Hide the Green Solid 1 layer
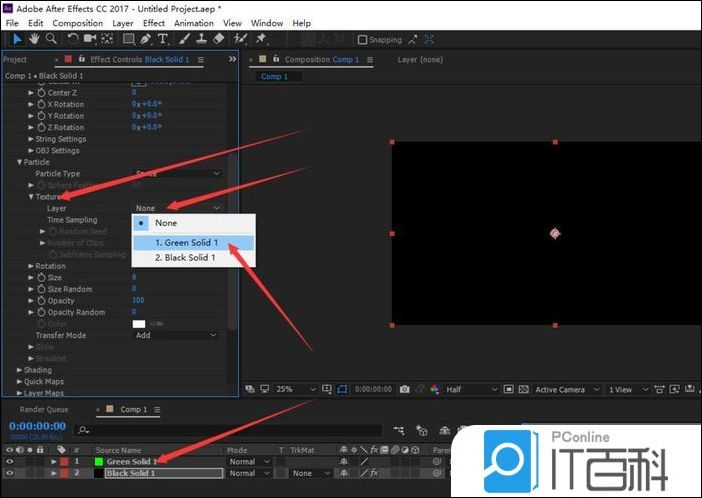The height and width of the screenshot is (498, 702). 11,462
